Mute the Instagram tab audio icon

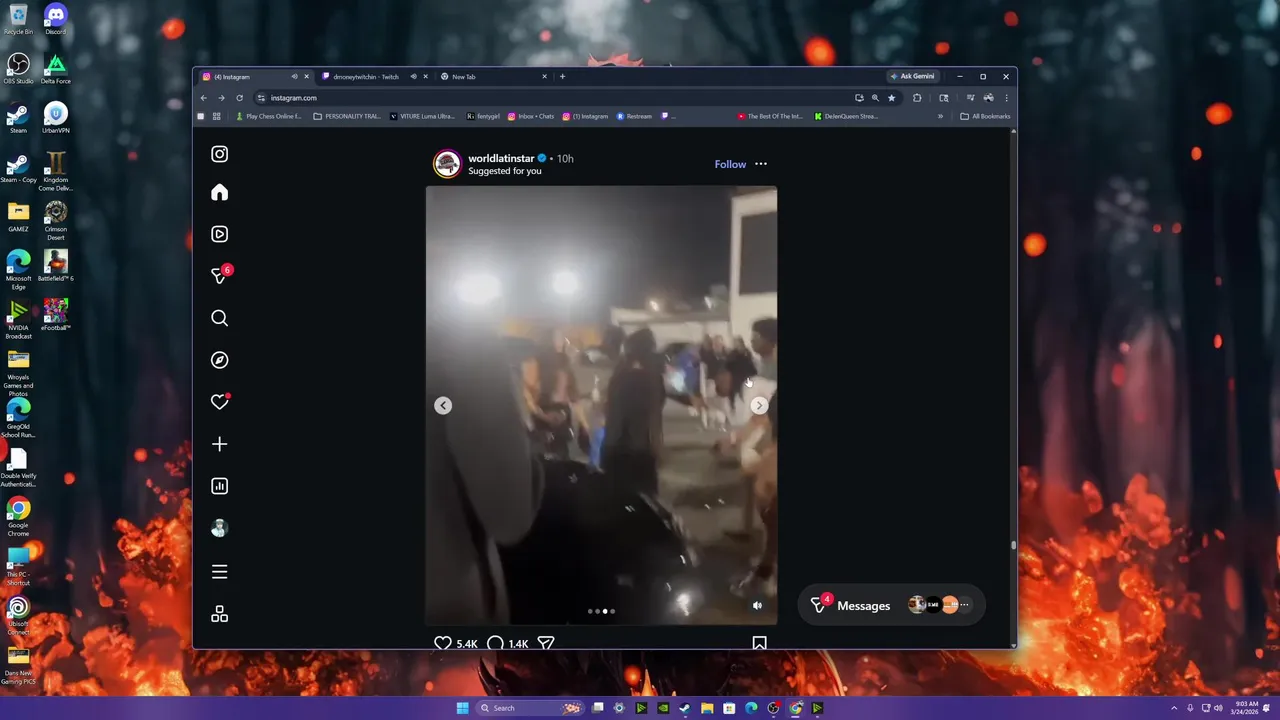[x=294, y=76]
